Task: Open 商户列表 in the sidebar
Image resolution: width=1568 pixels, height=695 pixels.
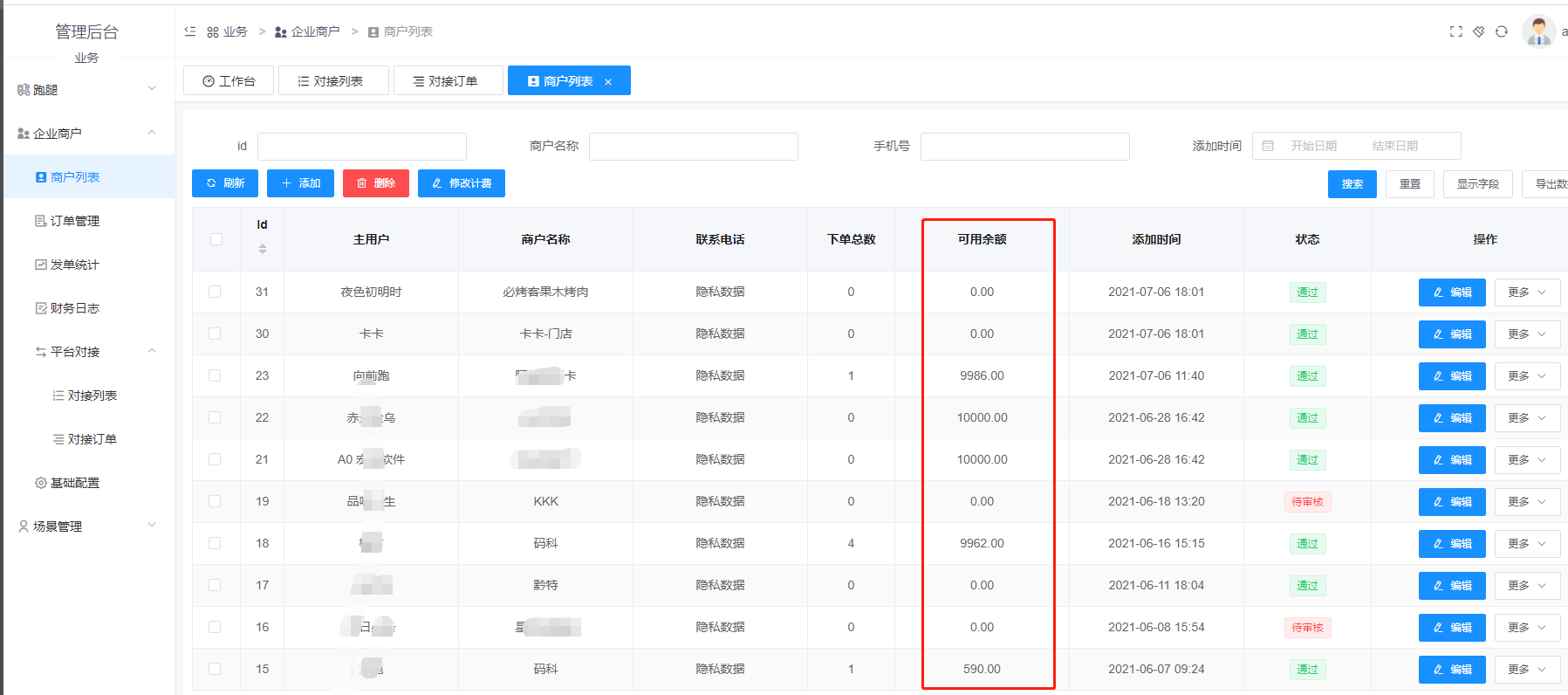Action: 87,176
